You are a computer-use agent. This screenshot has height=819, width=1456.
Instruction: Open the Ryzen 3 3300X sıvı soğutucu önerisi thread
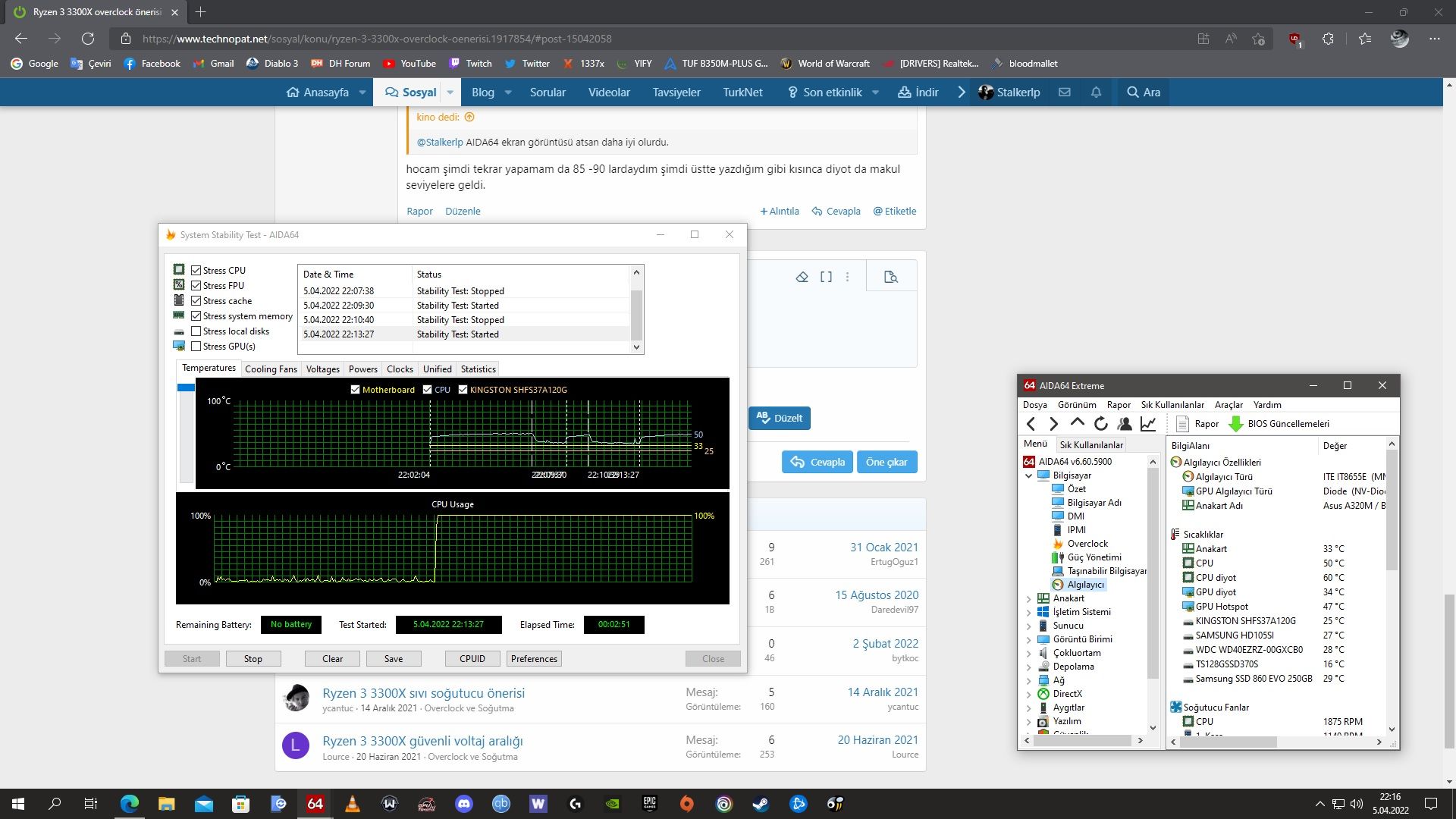[423, 693]
